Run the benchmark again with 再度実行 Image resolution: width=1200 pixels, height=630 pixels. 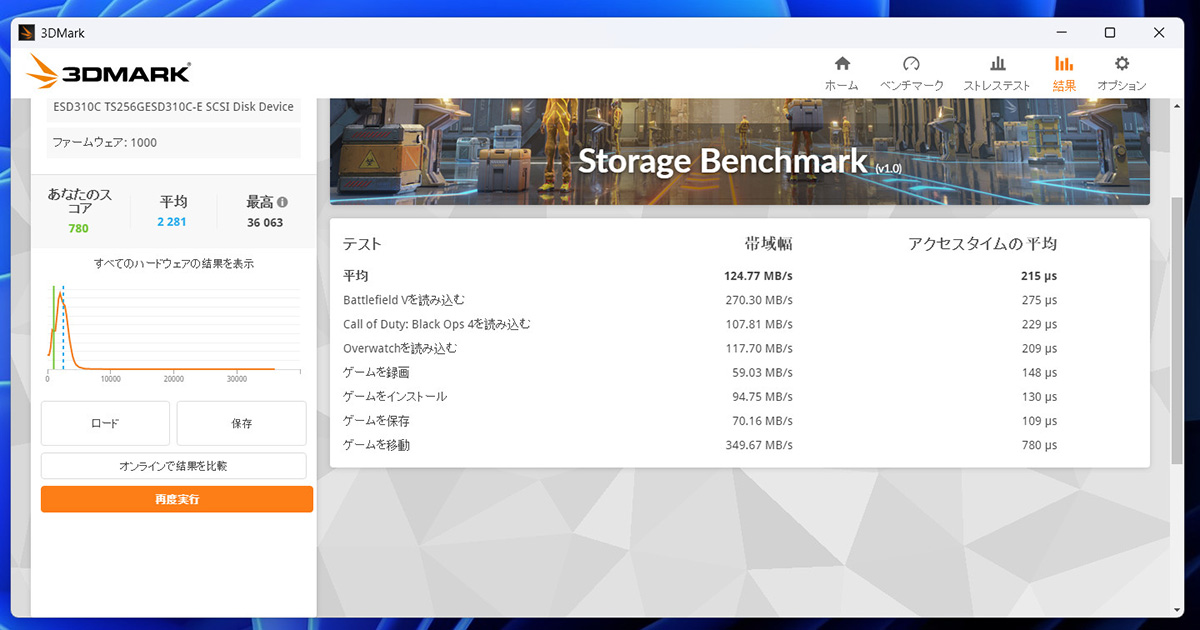[176, 499]
